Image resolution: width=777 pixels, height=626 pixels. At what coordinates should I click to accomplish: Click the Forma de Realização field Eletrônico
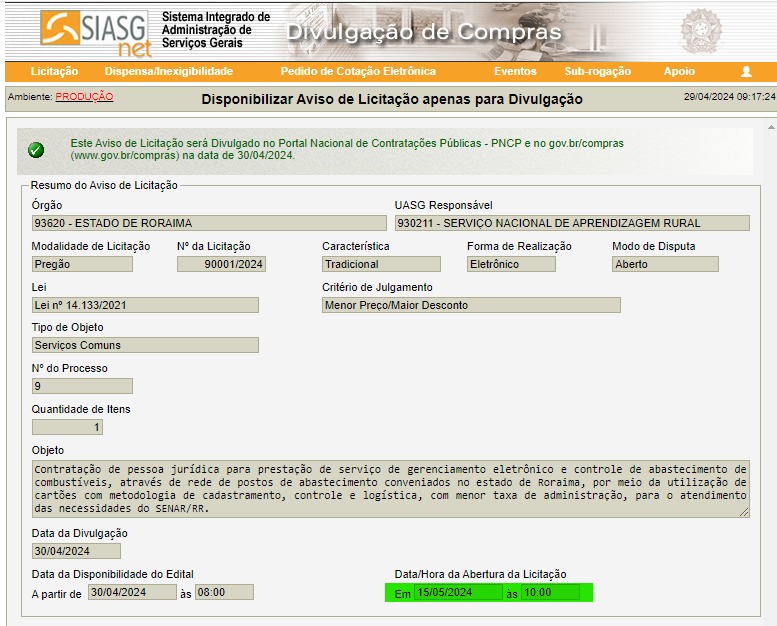(x=511, y=264)
